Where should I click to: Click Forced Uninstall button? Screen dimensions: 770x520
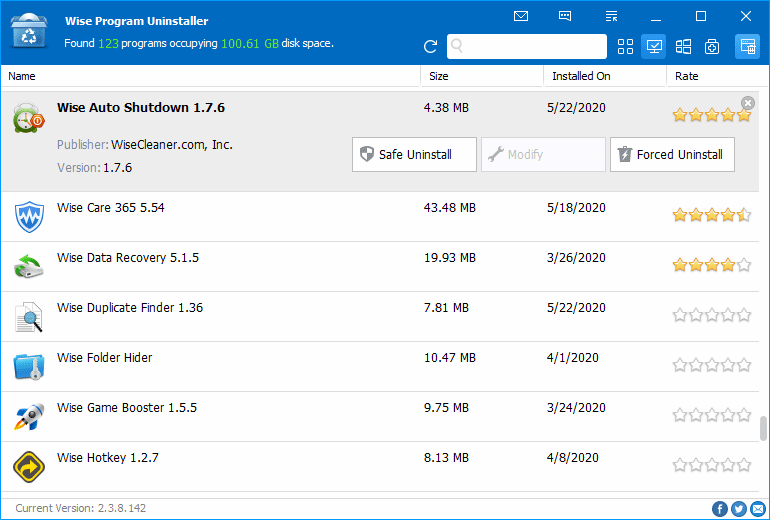click(672, 155)
